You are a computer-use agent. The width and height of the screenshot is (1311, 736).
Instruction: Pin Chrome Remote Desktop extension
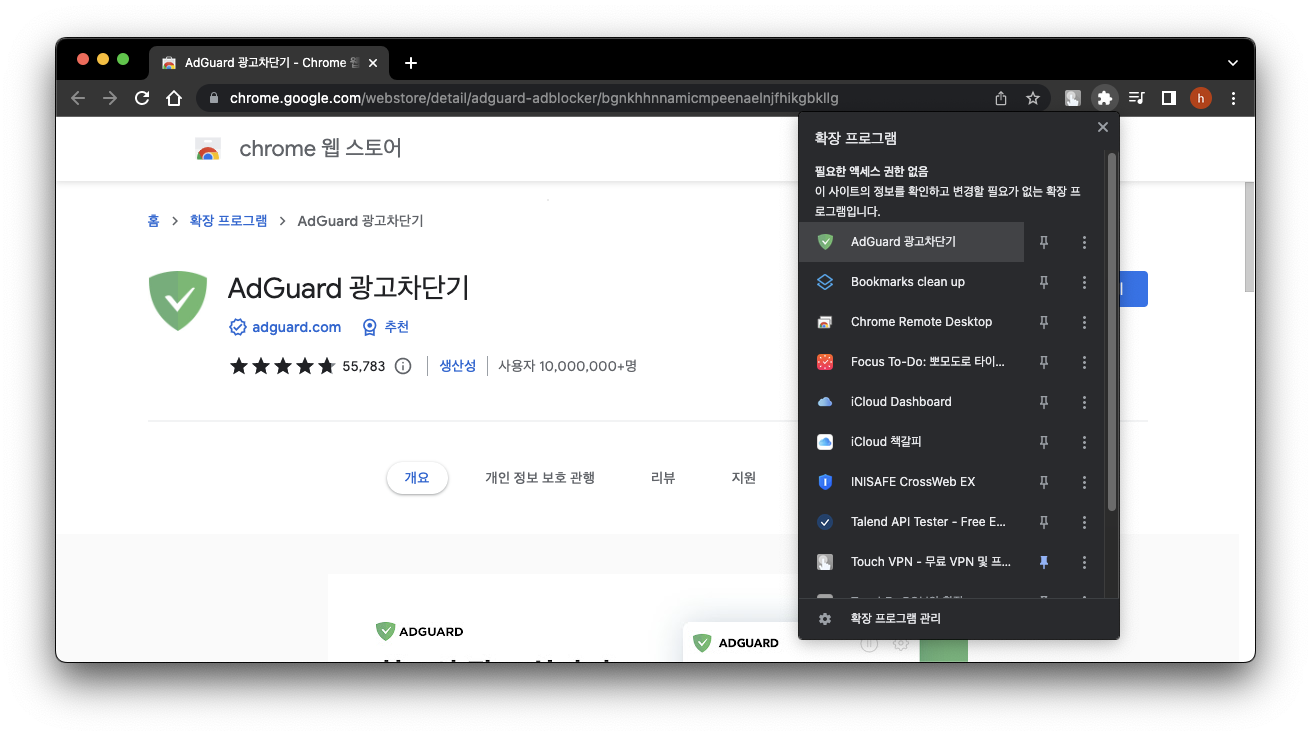click(1044, 322)
